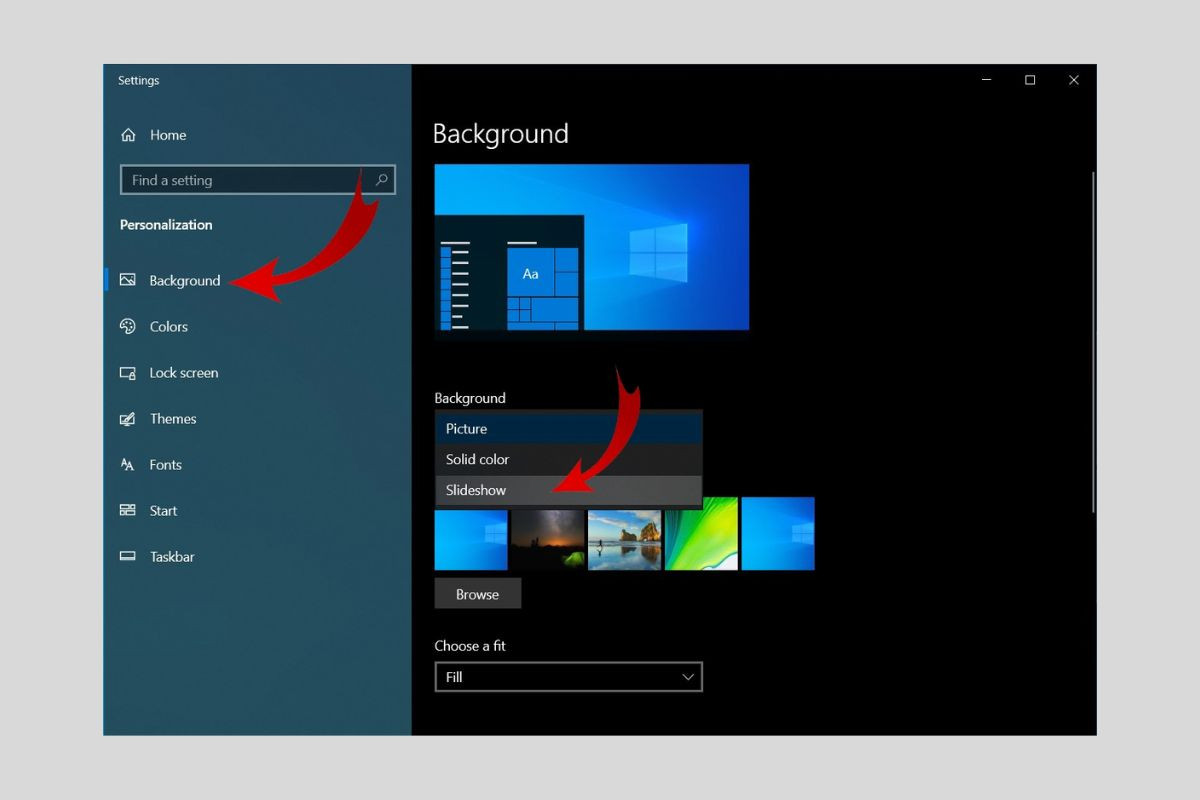Screen dimensions: 1200x800
Task: Select the last blue Windows wallpaper thumbnail
Action: click(x=778, y=534)
